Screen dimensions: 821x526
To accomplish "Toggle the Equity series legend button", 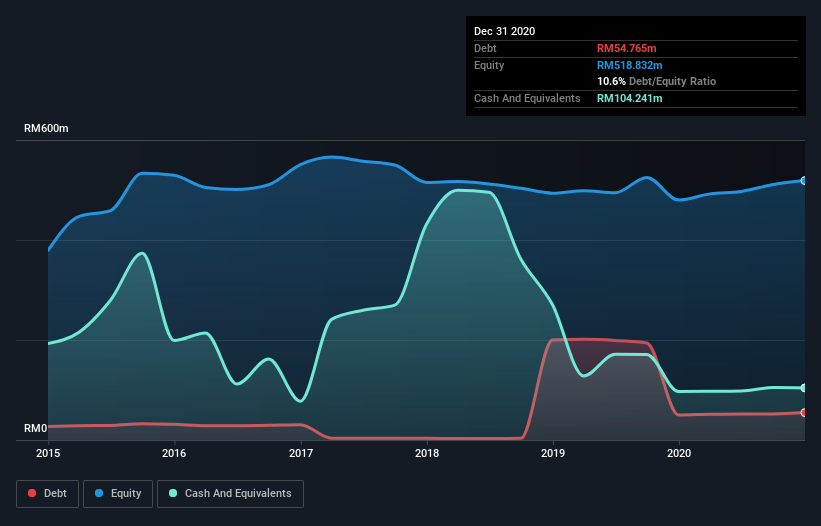I will point(118,494).
